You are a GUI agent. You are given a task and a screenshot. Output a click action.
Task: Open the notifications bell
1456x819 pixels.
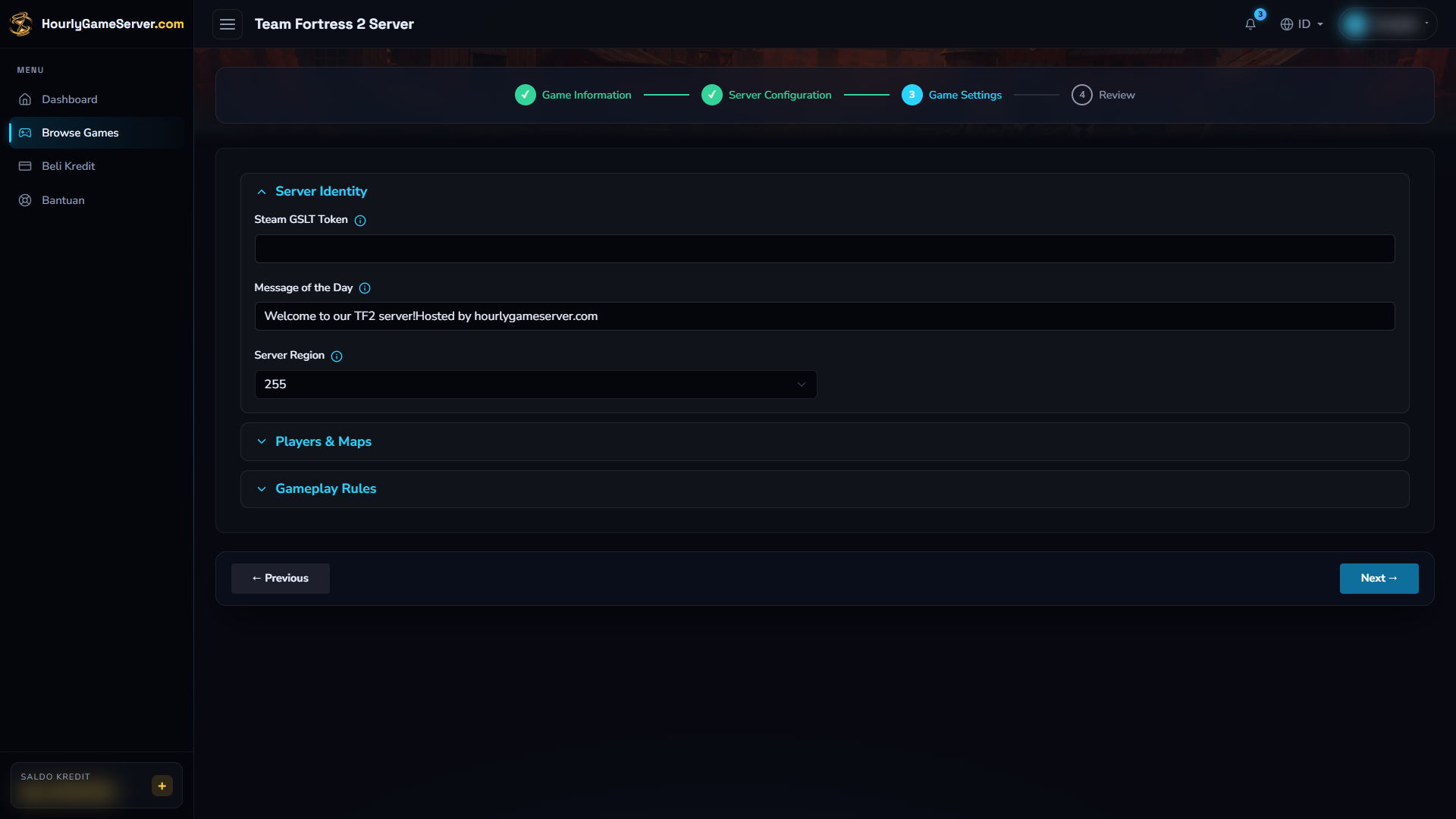coord(1250,24)
